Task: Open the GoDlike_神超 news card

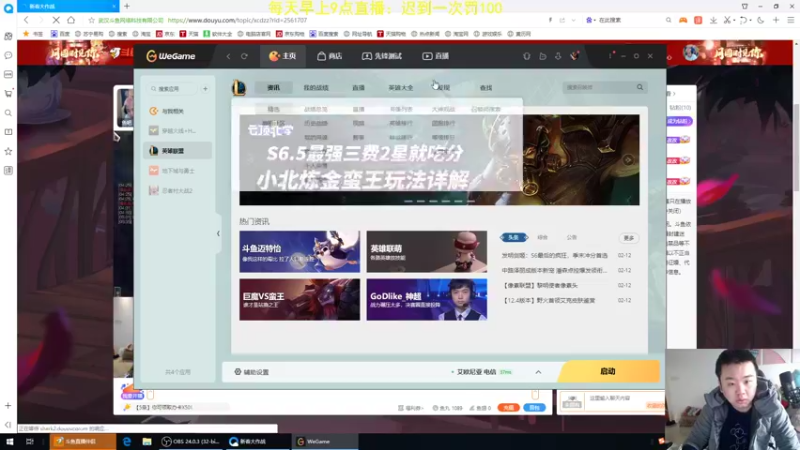Action: pyautogui.click(x=427, y=299)
